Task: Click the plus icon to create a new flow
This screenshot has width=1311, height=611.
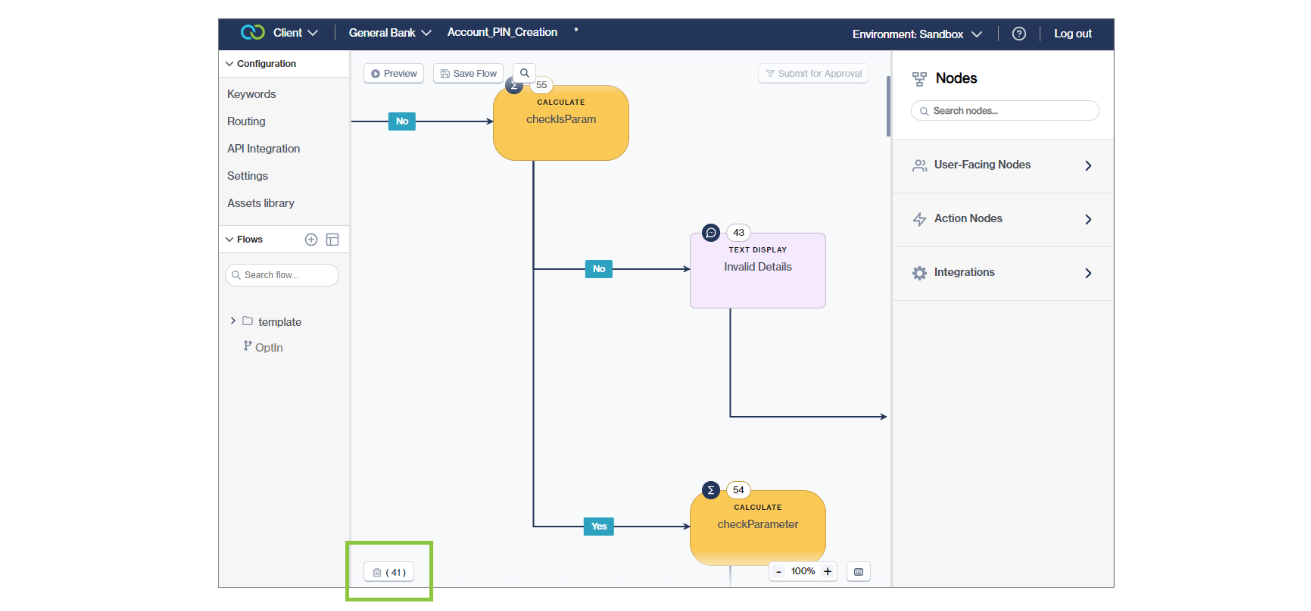Action: coord(310,239)
